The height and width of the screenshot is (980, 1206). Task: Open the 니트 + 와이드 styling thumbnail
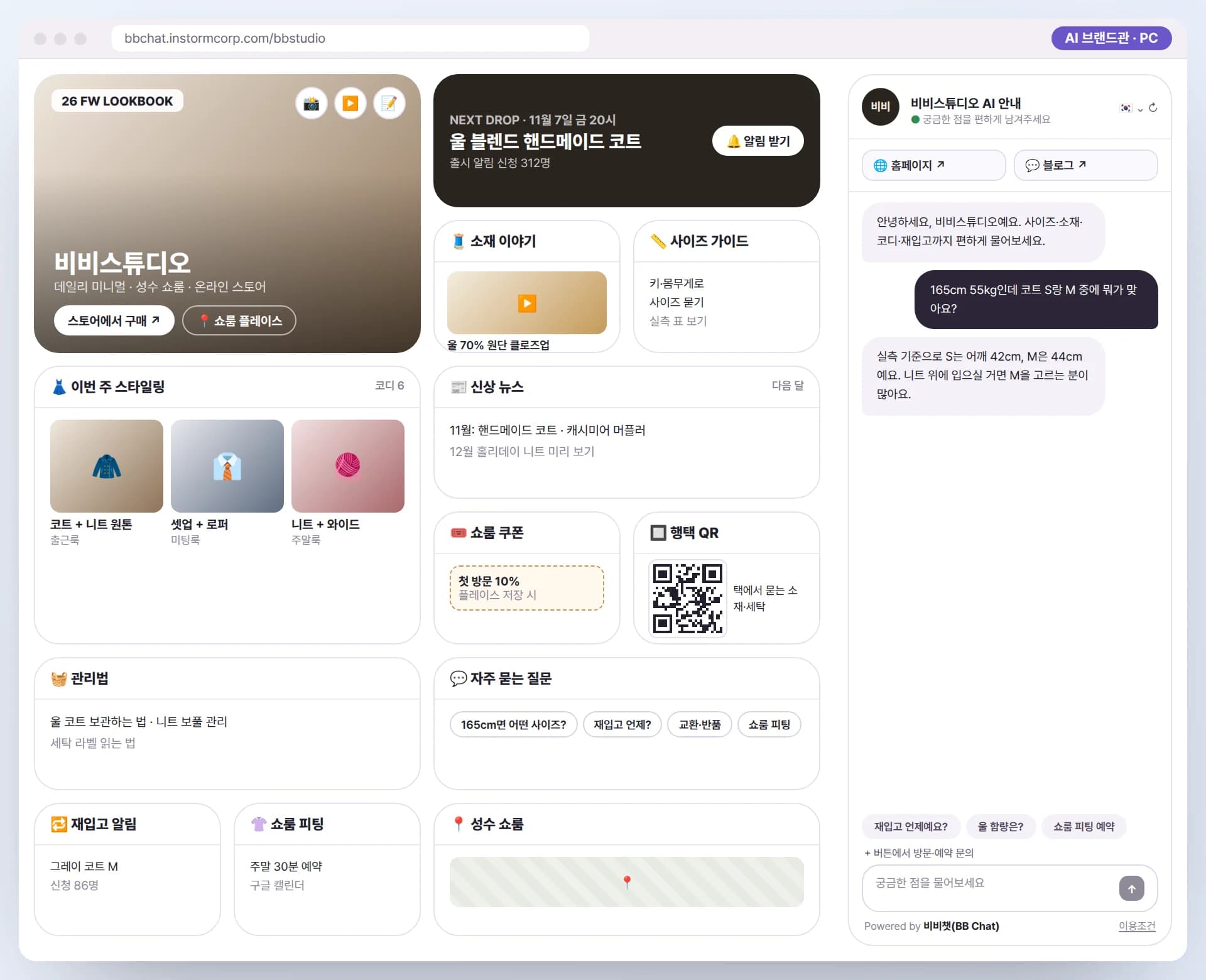(x=348, y=466)
